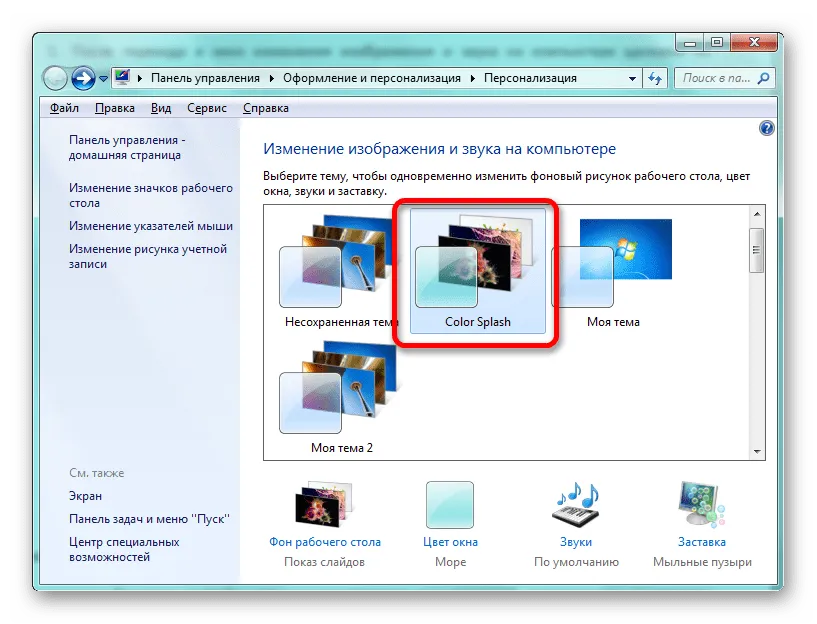Click the Forward navigation arrow button
The image size is (817, 624).
83,79
